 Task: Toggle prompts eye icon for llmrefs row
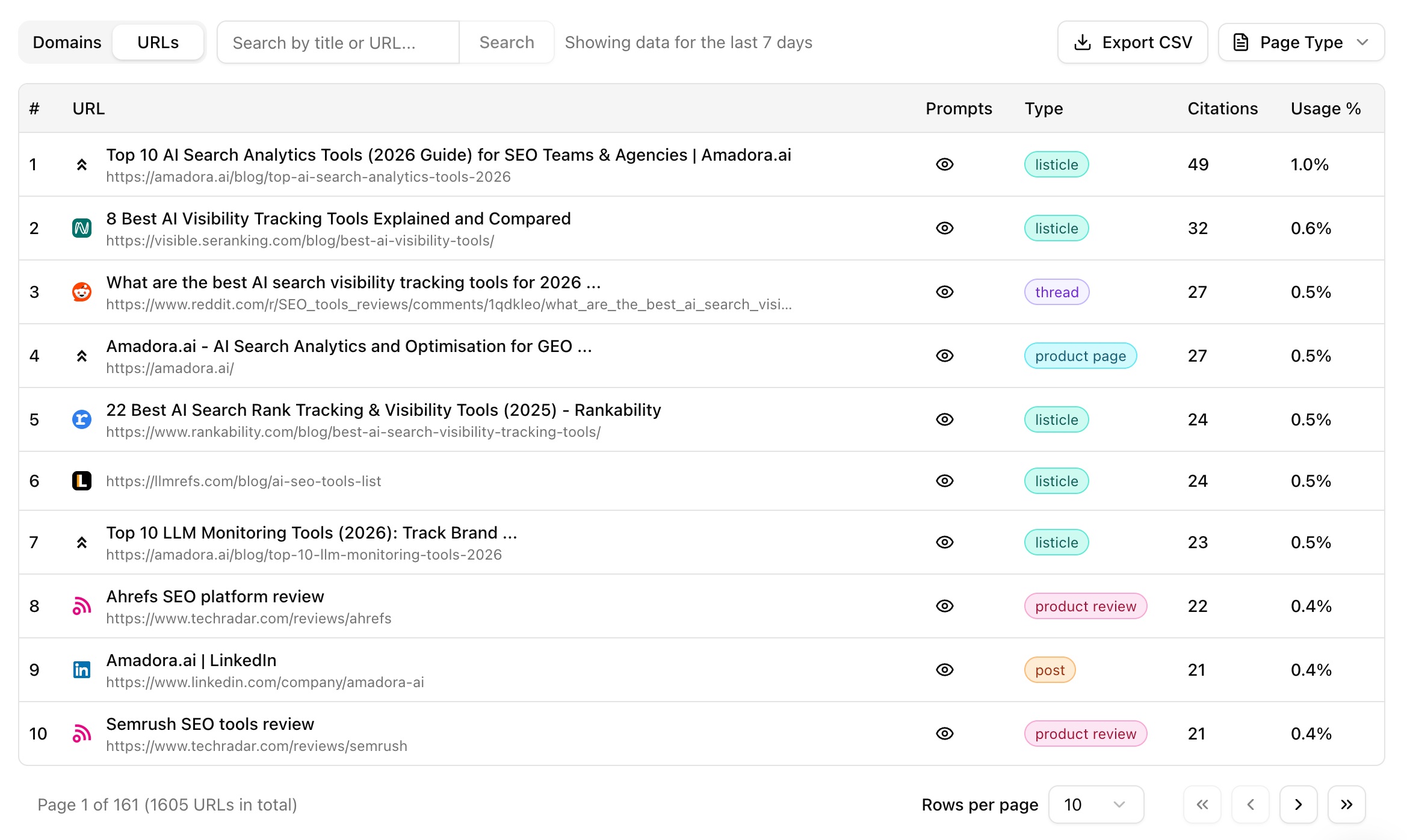(x=945, y=481)
